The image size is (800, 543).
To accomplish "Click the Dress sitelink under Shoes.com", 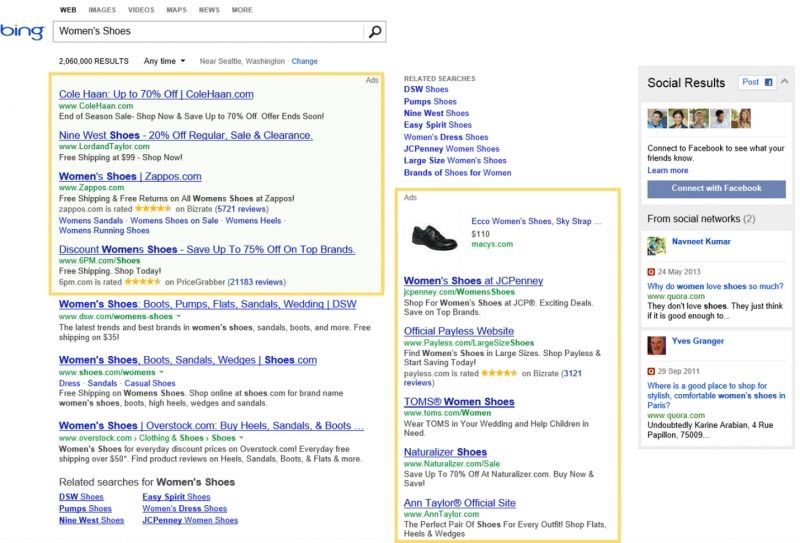I will pyautogui.click(x=69, y=383).
